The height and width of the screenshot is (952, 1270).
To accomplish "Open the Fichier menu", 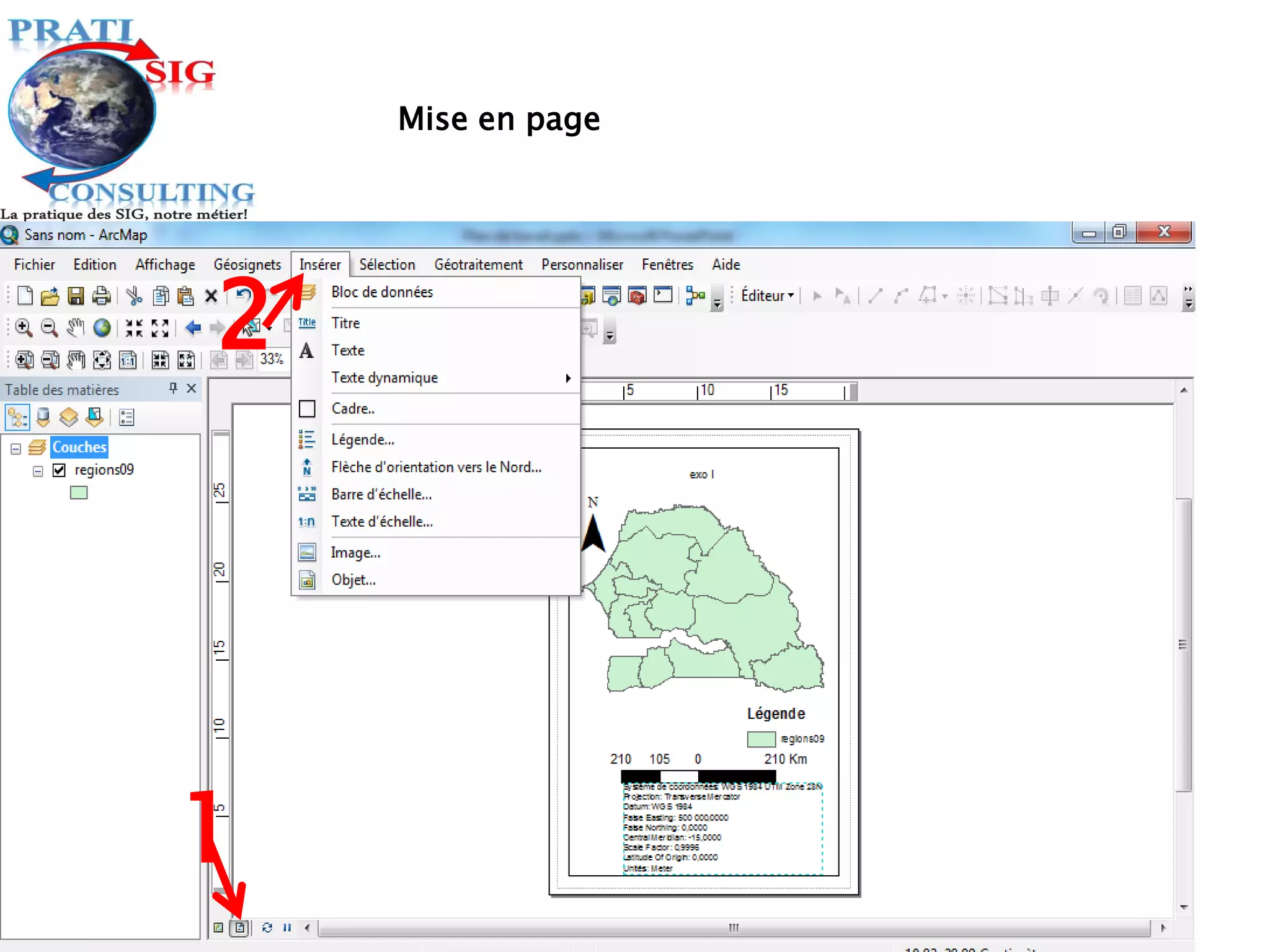I will tap(35, 265).
